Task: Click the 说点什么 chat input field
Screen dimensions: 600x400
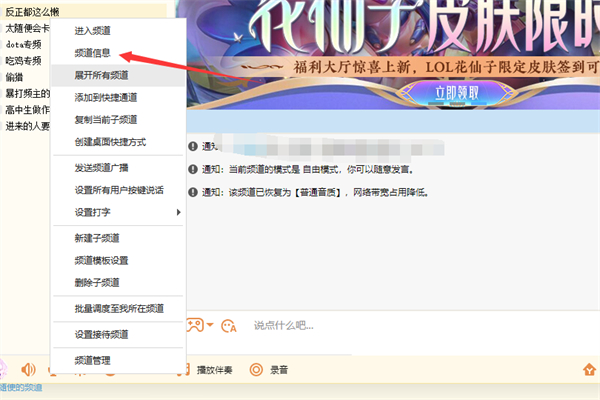Action: tap(400, 325)
